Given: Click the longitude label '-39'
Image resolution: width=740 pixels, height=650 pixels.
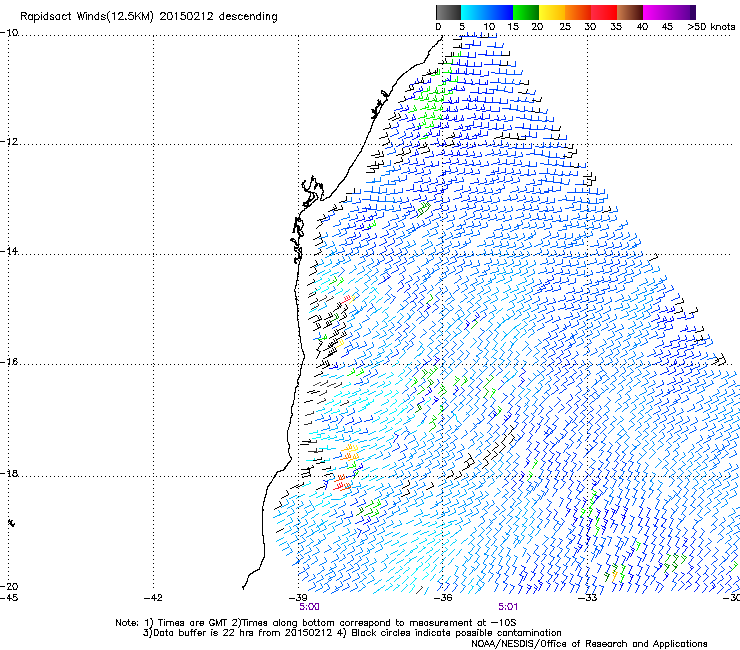Looking at the screenshot, I should [298, 598].
